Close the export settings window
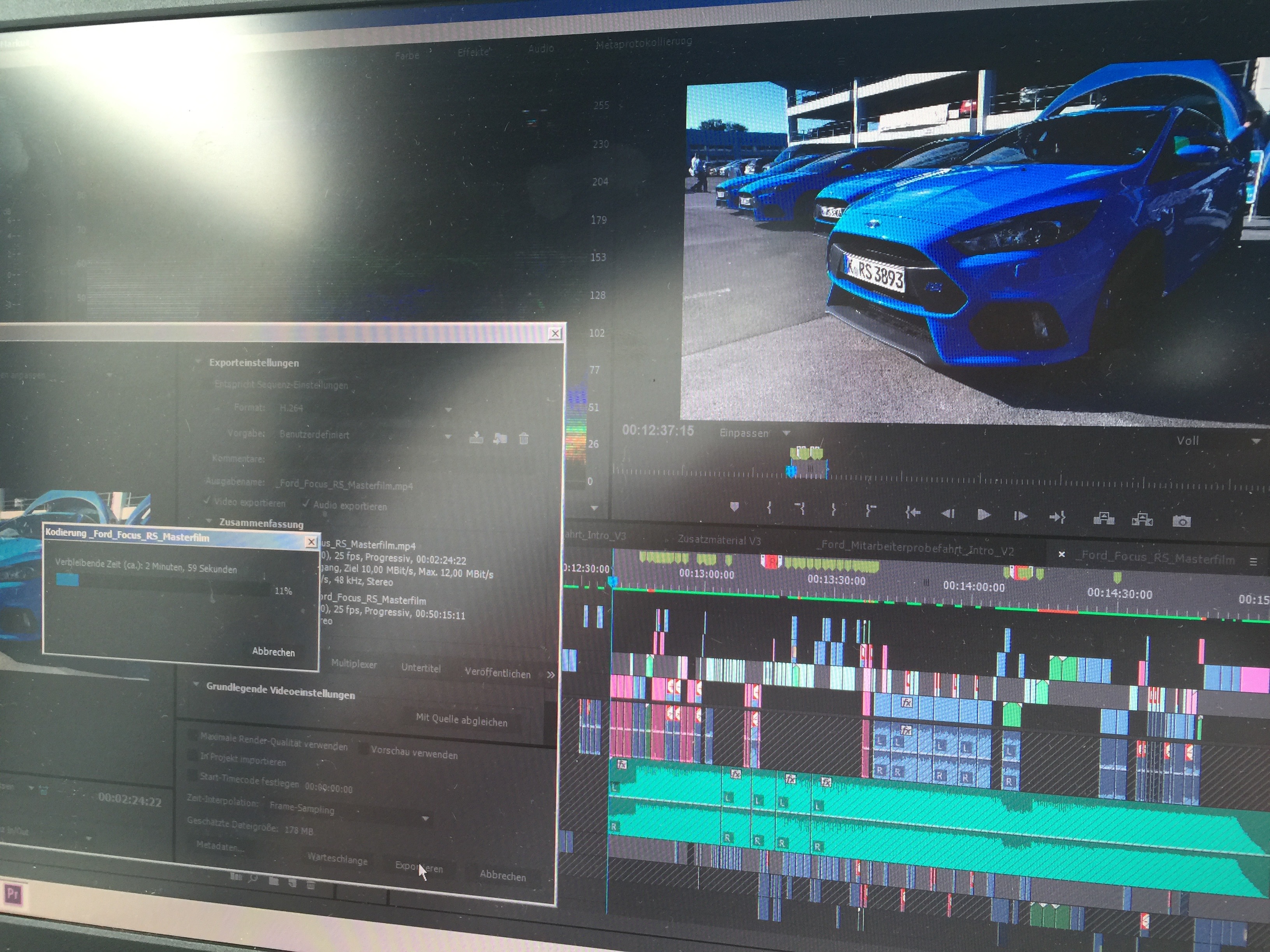 pyautogui.click(x=555, y=333)
